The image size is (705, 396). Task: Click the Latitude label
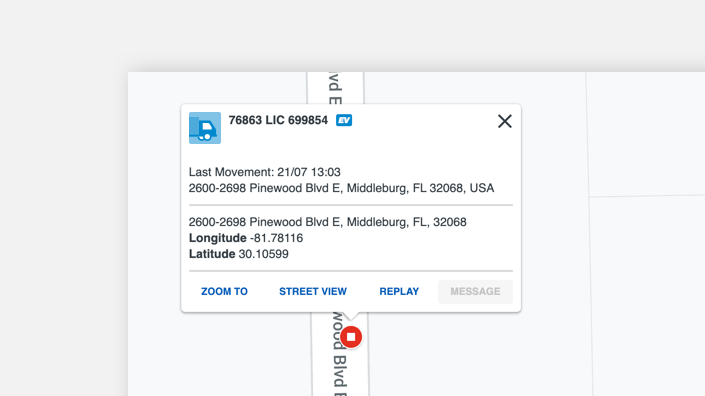[212, 254]
